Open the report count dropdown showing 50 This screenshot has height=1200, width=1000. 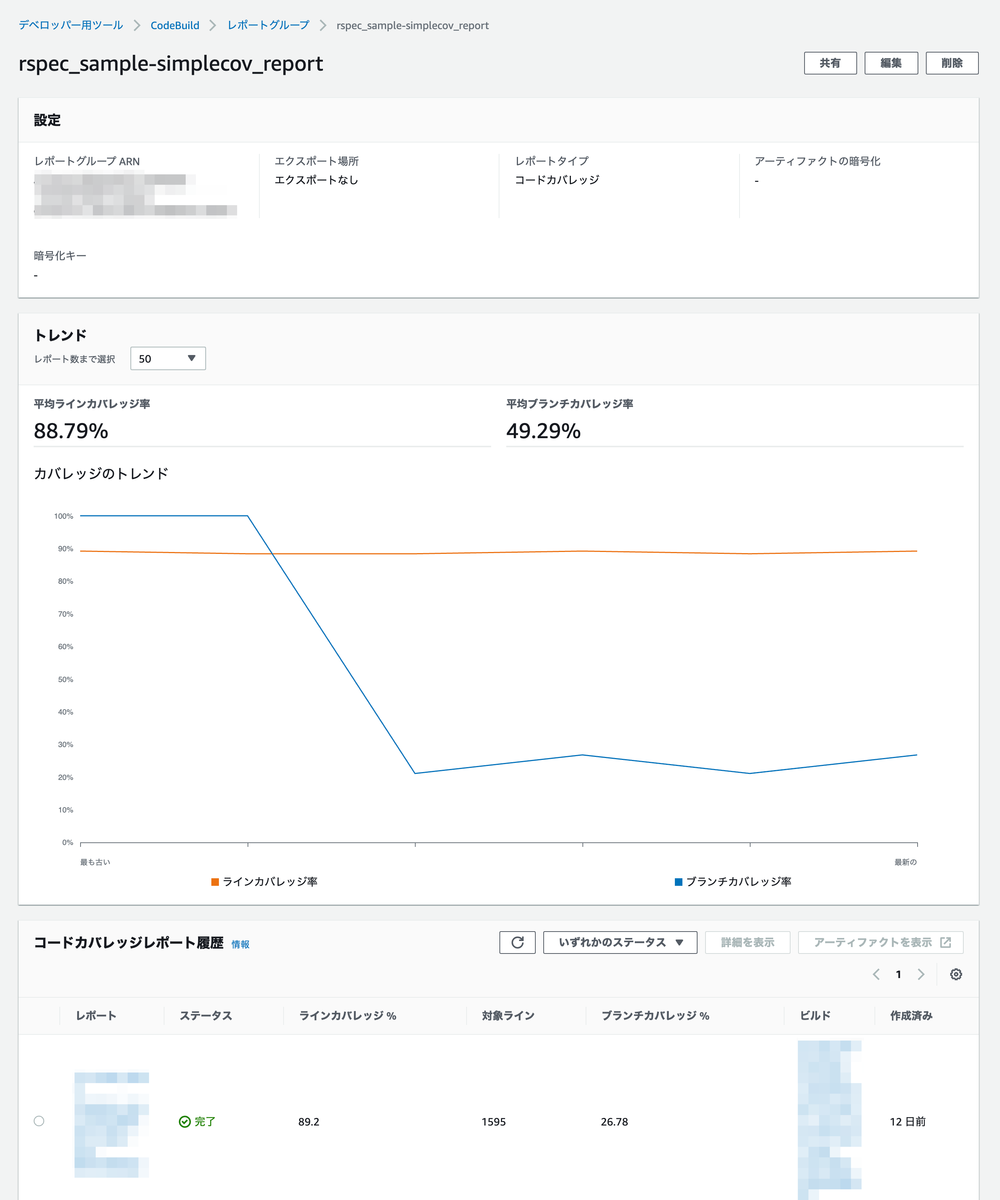point(168,358)
